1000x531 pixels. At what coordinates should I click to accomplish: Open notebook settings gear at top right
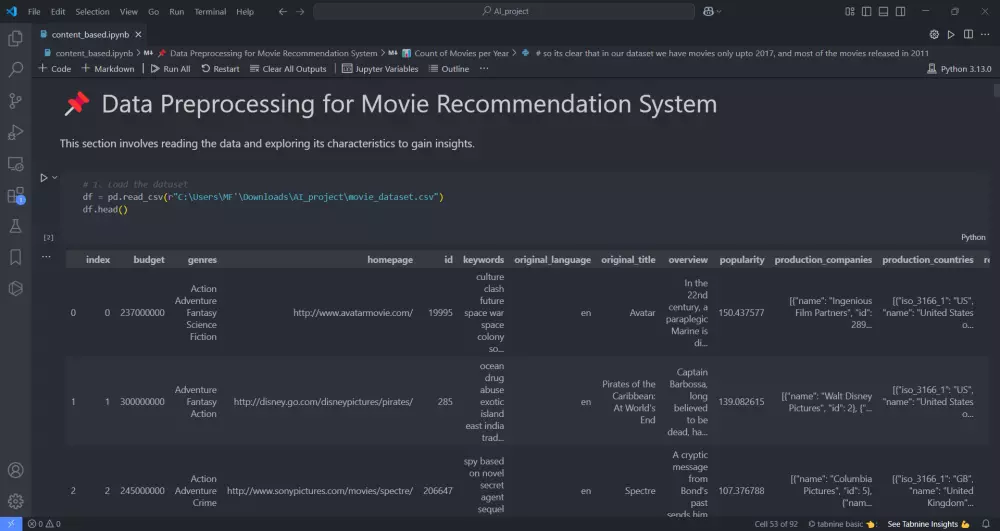(934, 34)
